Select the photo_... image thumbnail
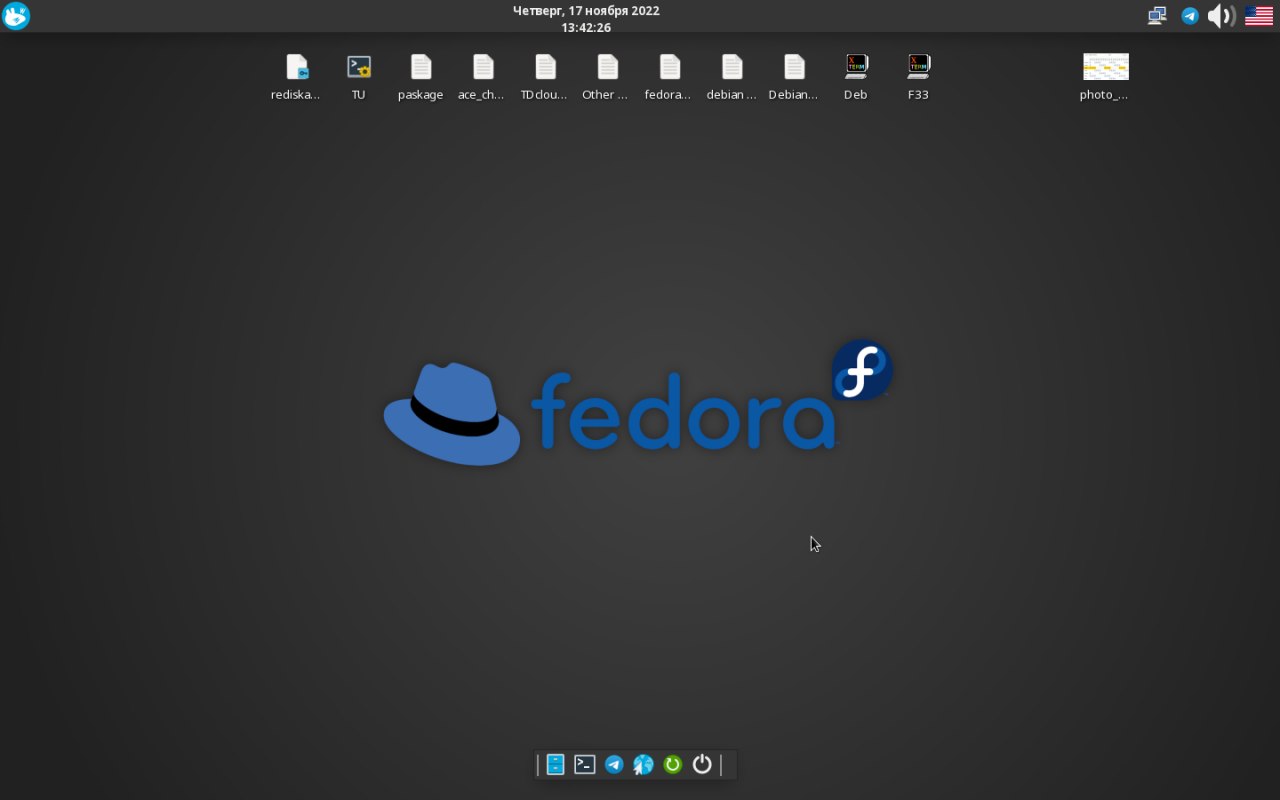 (1105, 78)
